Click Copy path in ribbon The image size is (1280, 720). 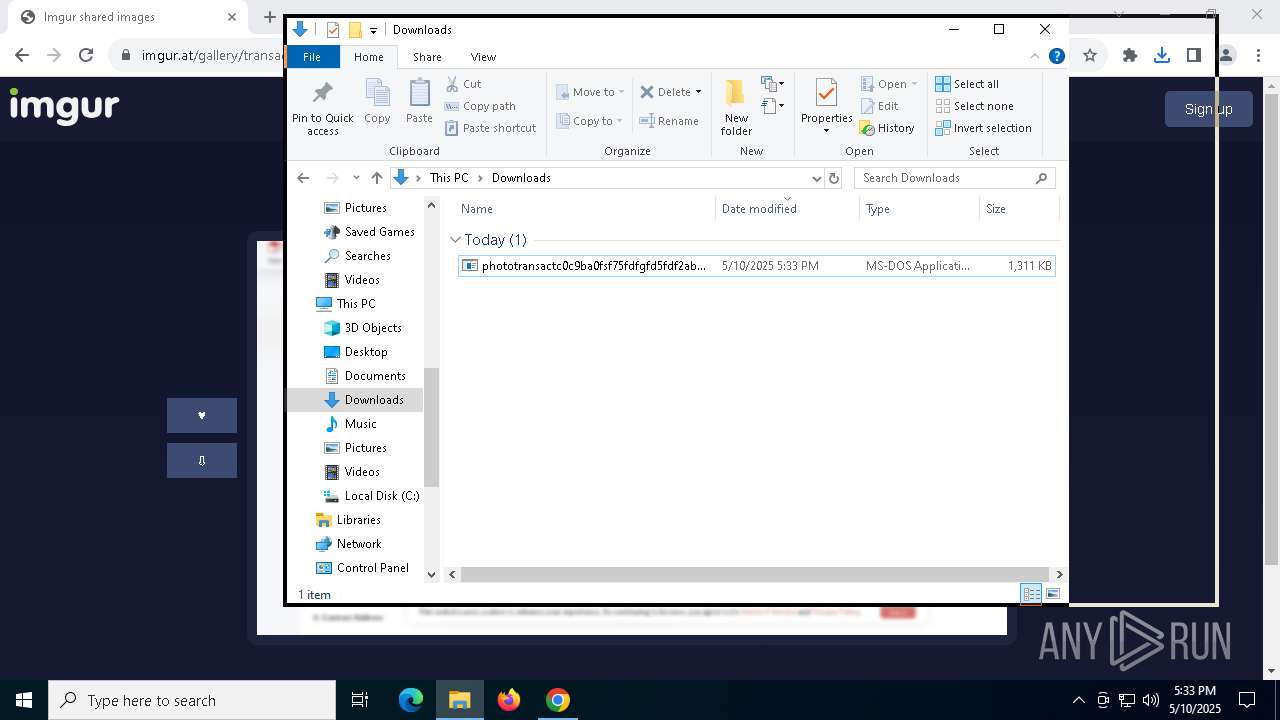click(480, 106)
